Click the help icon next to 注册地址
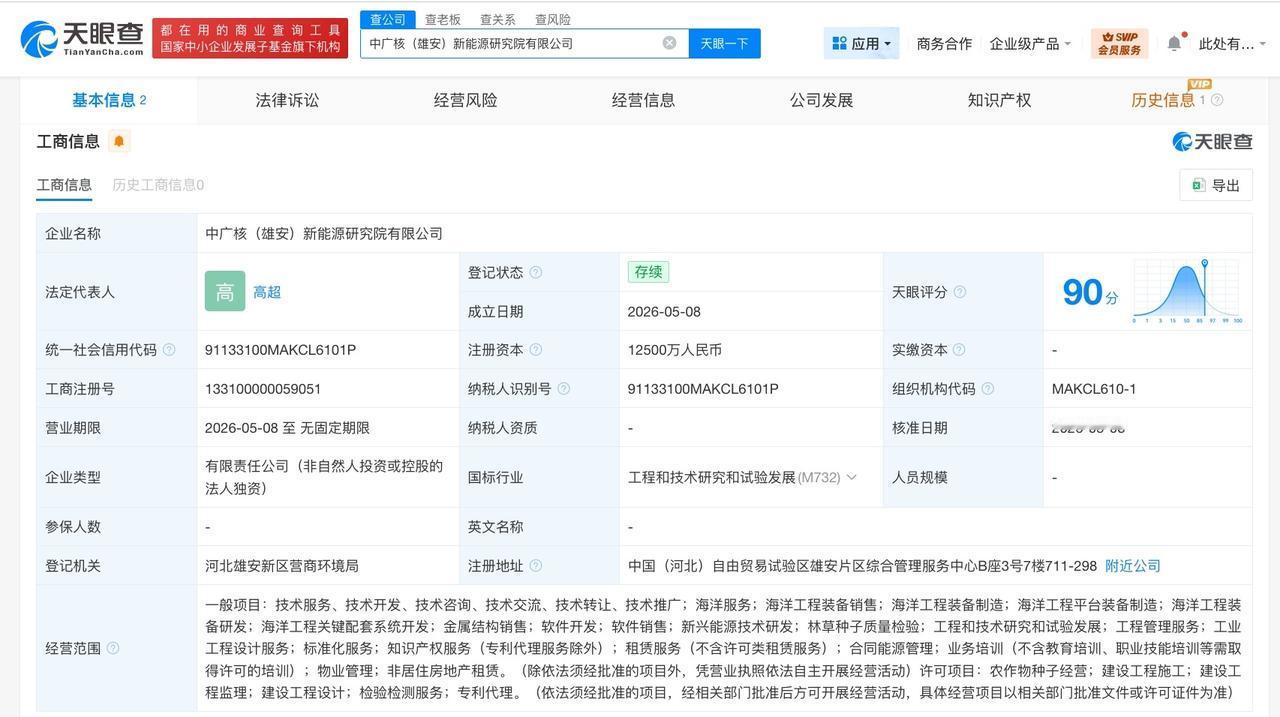This screenshot has width=1280, height=717. coord(536,566)
